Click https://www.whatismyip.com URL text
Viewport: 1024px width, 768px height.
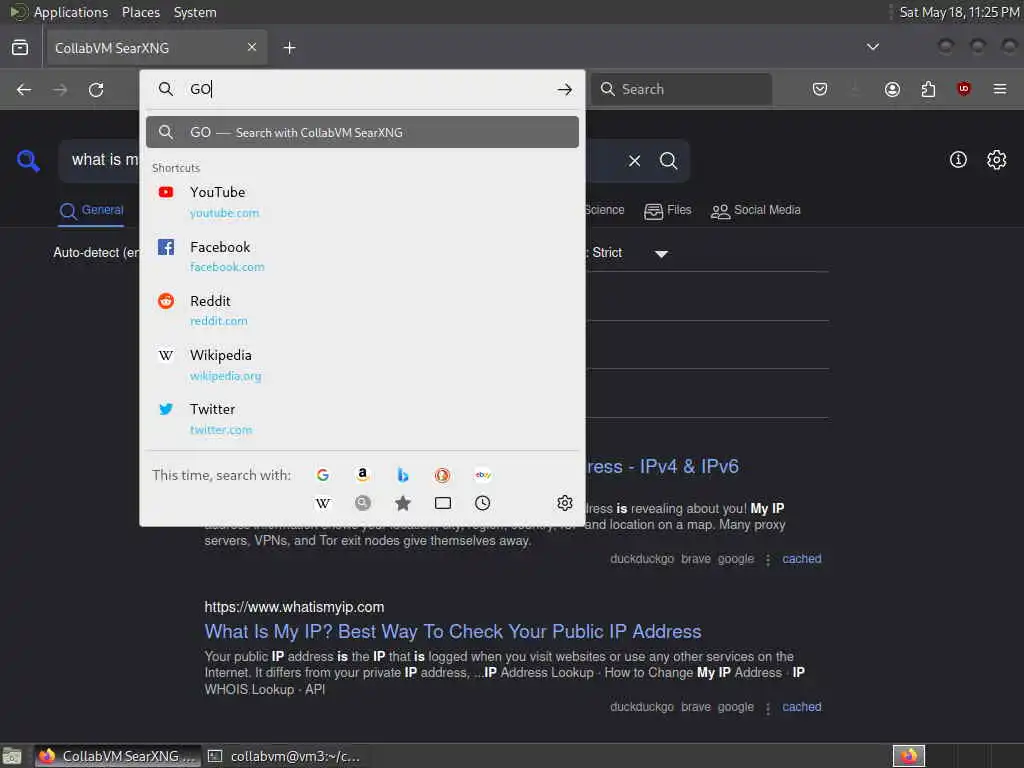coord(294,607)
